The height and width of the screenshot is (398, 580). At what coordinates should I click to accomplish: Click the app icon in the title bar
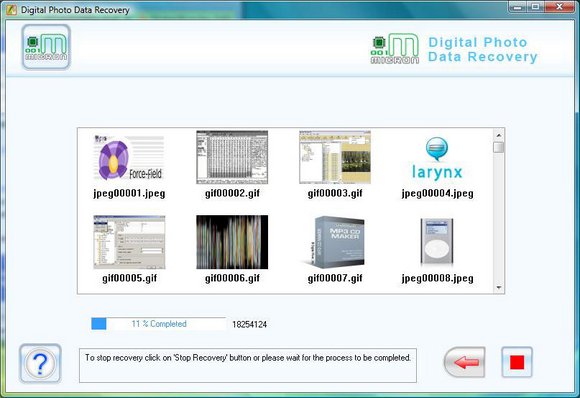pos(11,10)
